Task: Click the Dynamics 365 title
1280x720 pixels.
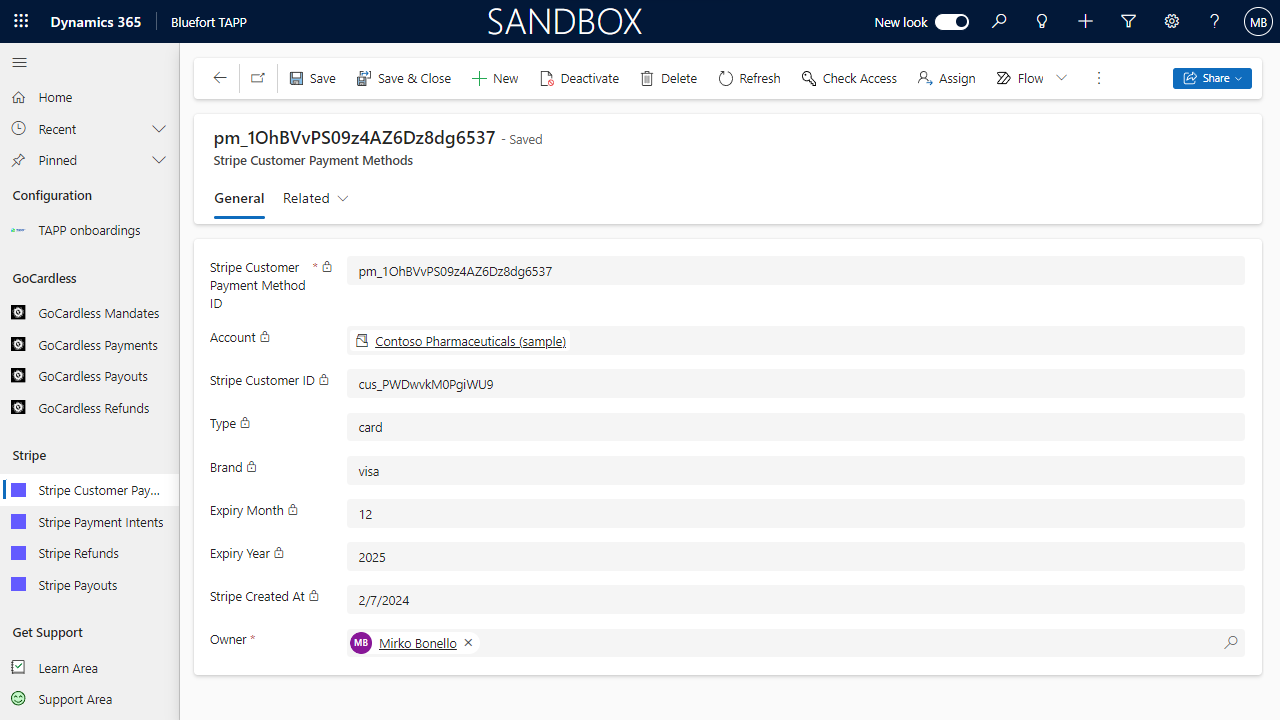Action: (x=95, y=22)
